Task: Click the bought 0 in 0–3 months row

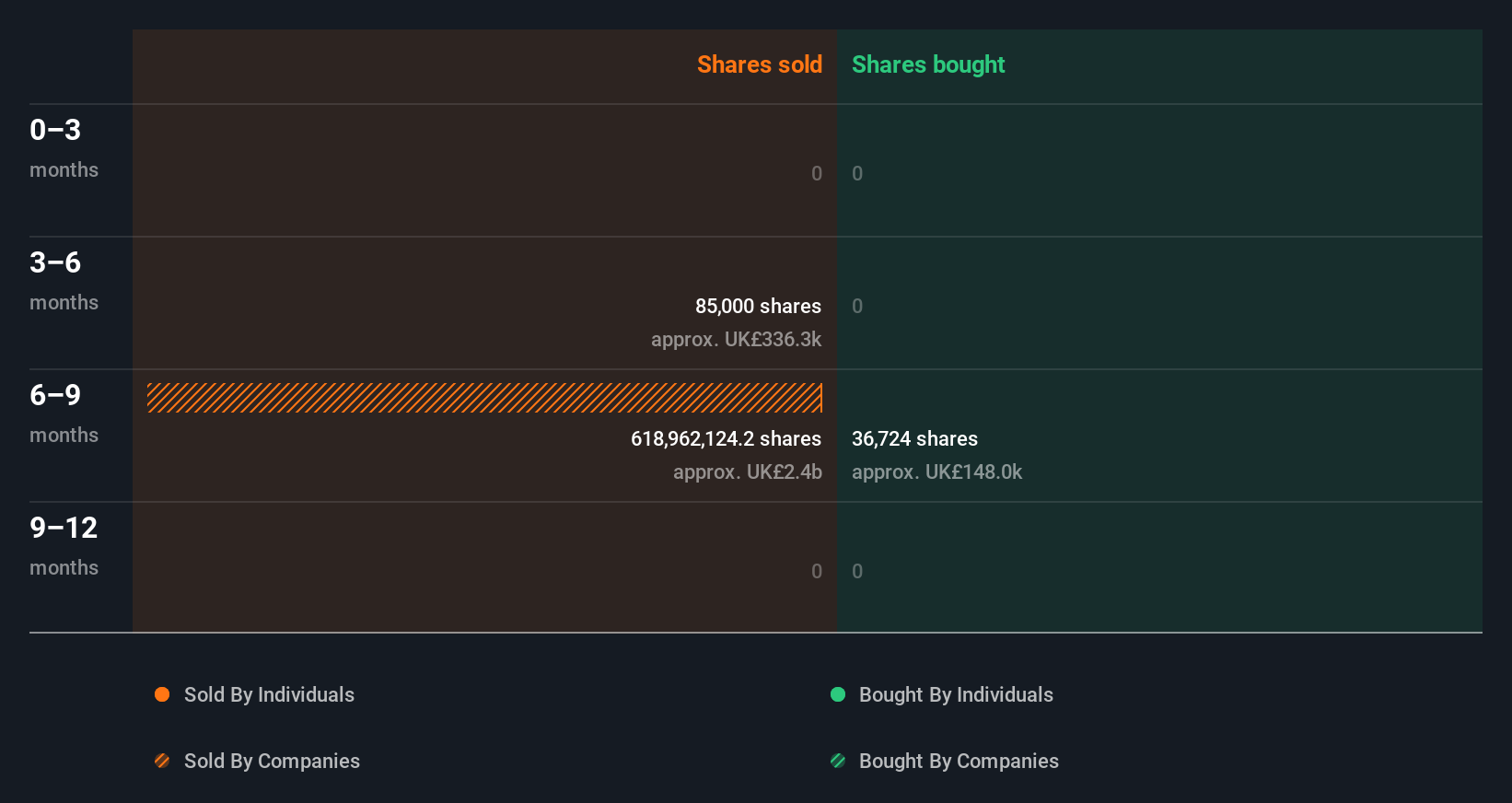Action: pos(857,173)
